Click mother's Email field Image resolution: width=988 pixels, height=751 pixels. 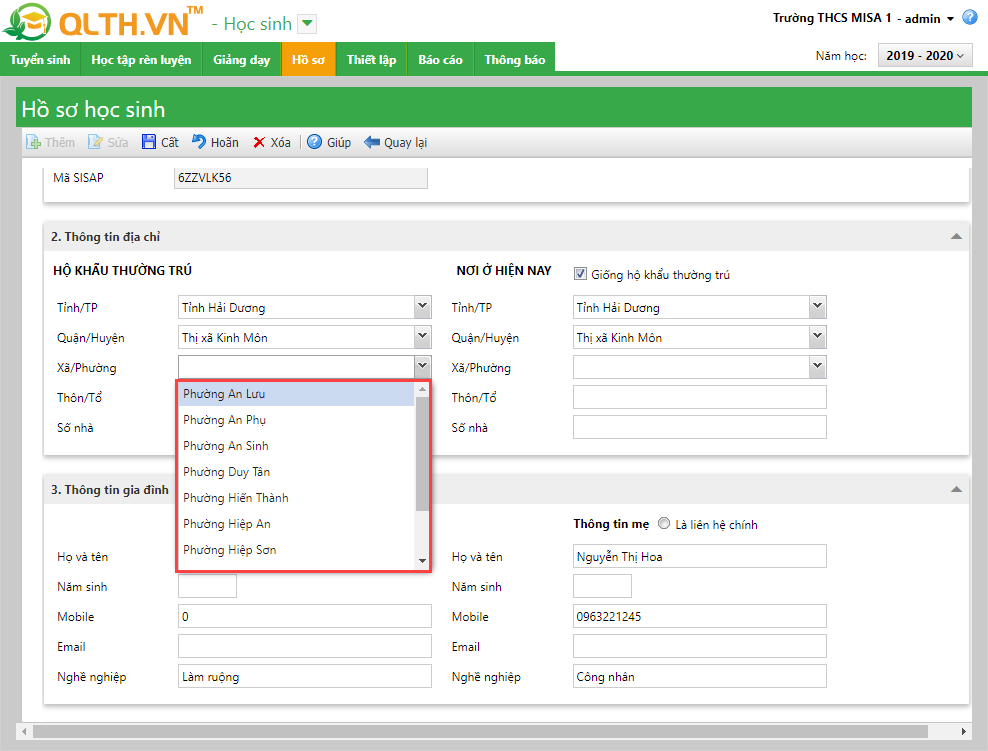[x=699, y=646]
